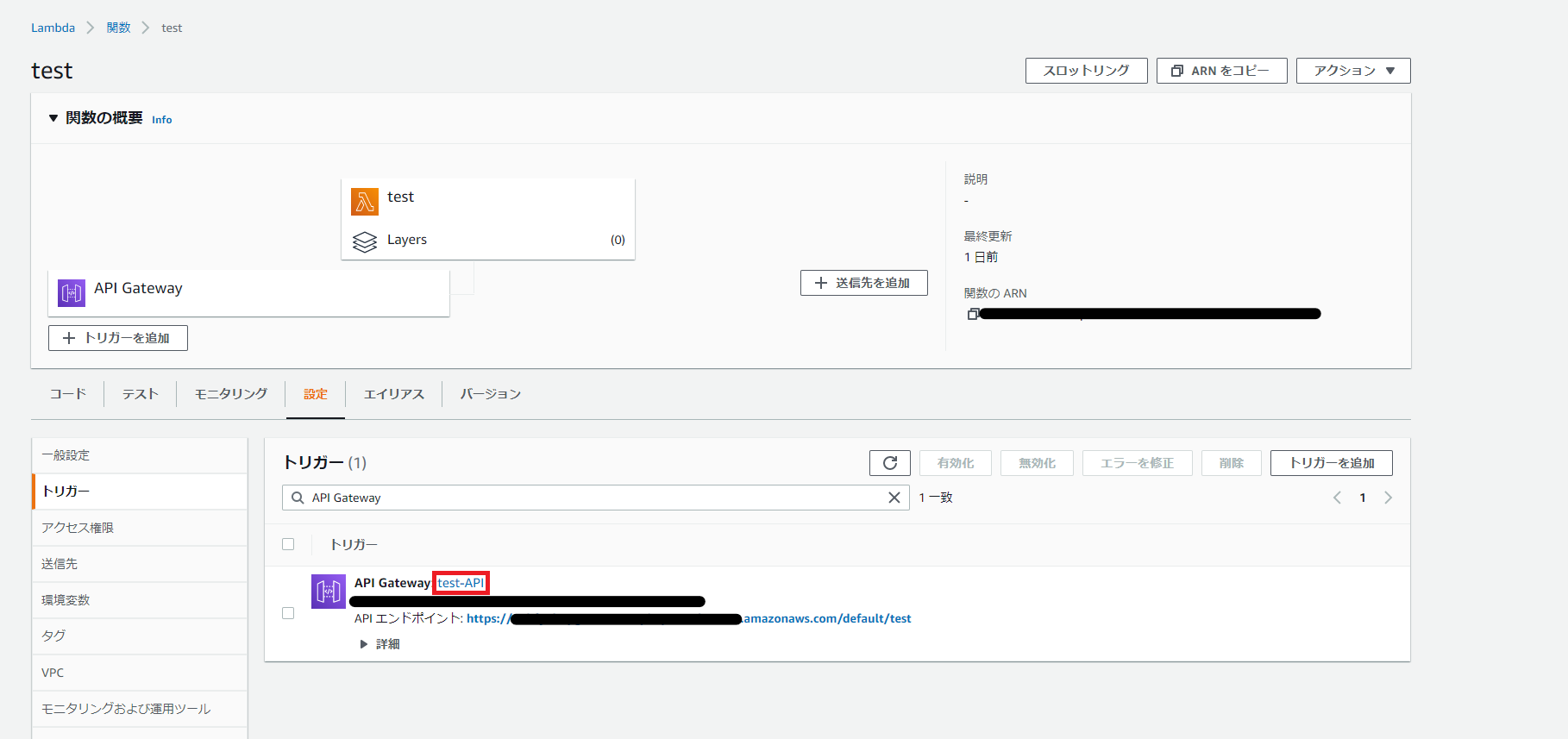Click the エラーを修正 button
This screenshot has width=1568, height=739.
tap(1138, 463)
